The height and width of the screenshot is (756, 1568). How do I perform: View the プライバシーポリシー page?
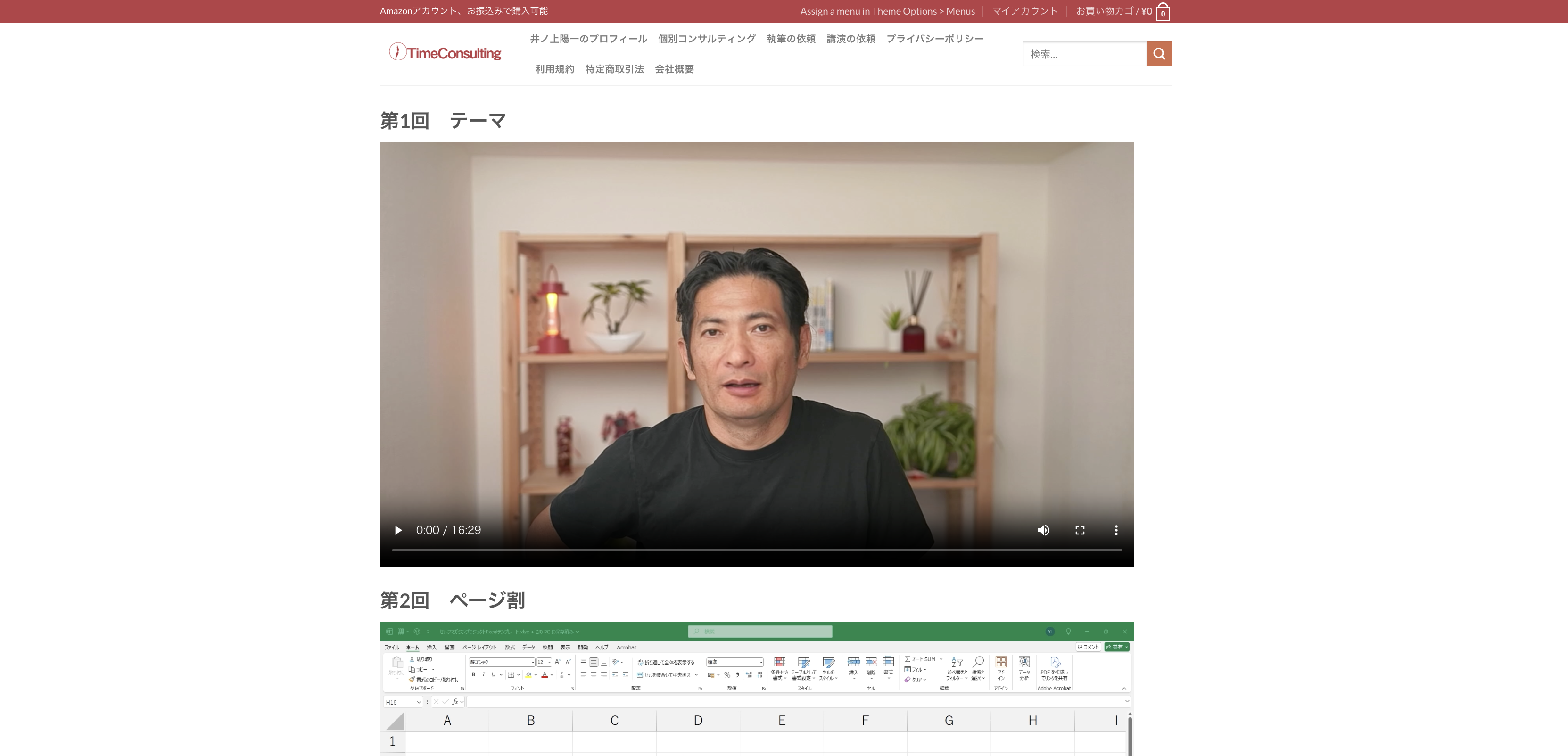tap(934, 39)
